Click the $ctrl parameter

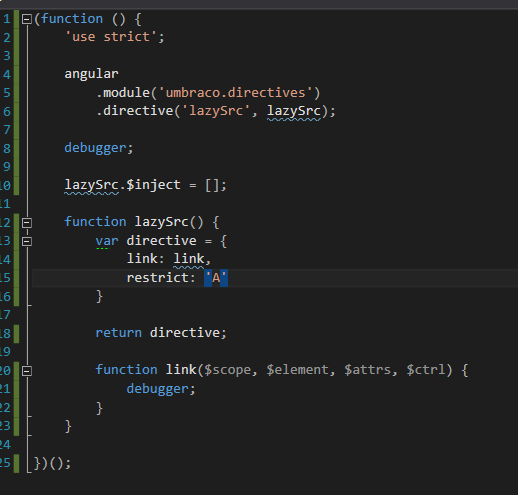point(426,370)
